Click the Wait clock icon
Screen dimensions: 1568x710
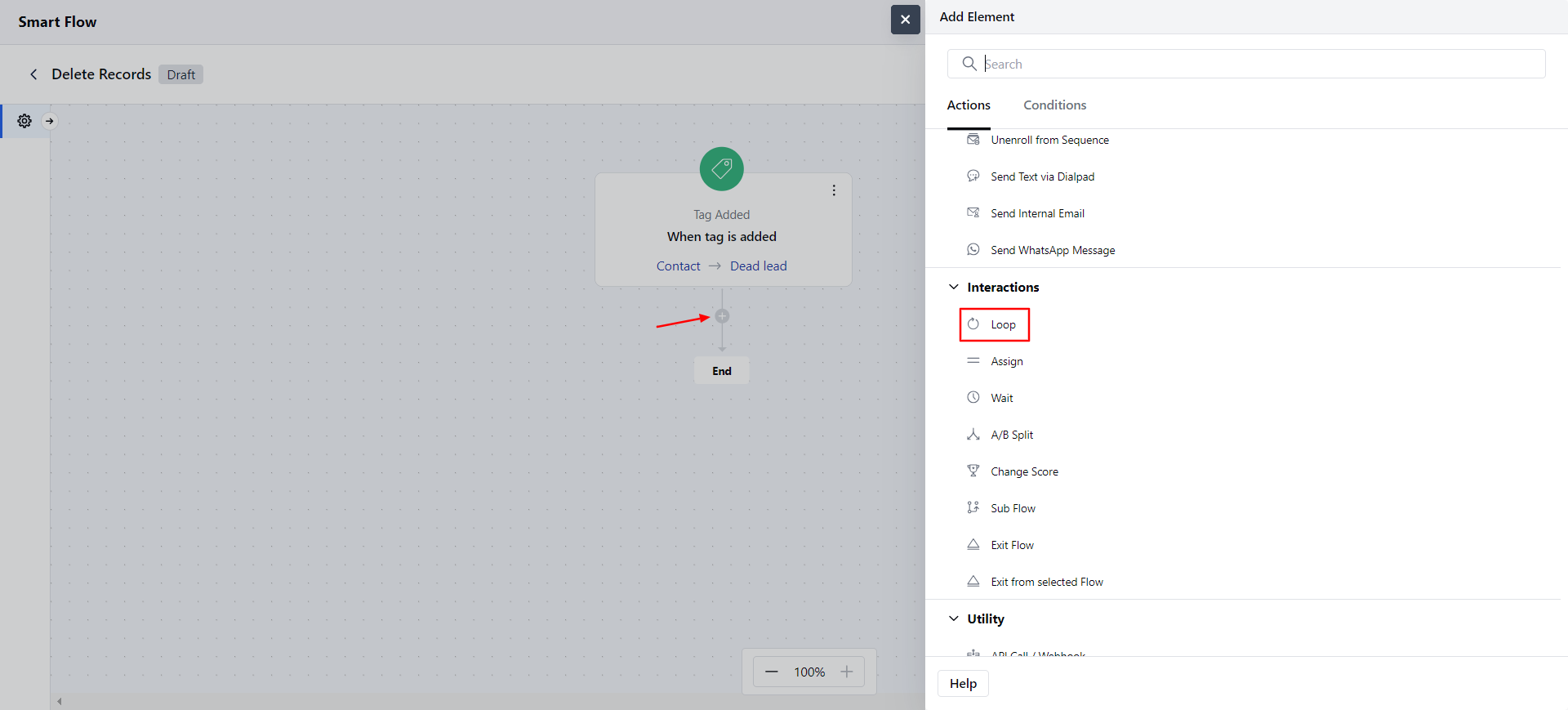pyautogui.click(x=973, y=398)
